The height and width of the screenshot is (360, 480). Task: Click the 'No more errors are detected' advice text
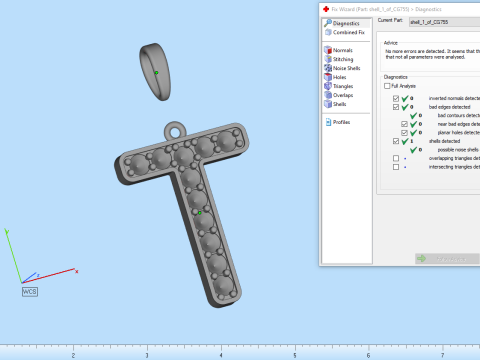coord(432,54)
